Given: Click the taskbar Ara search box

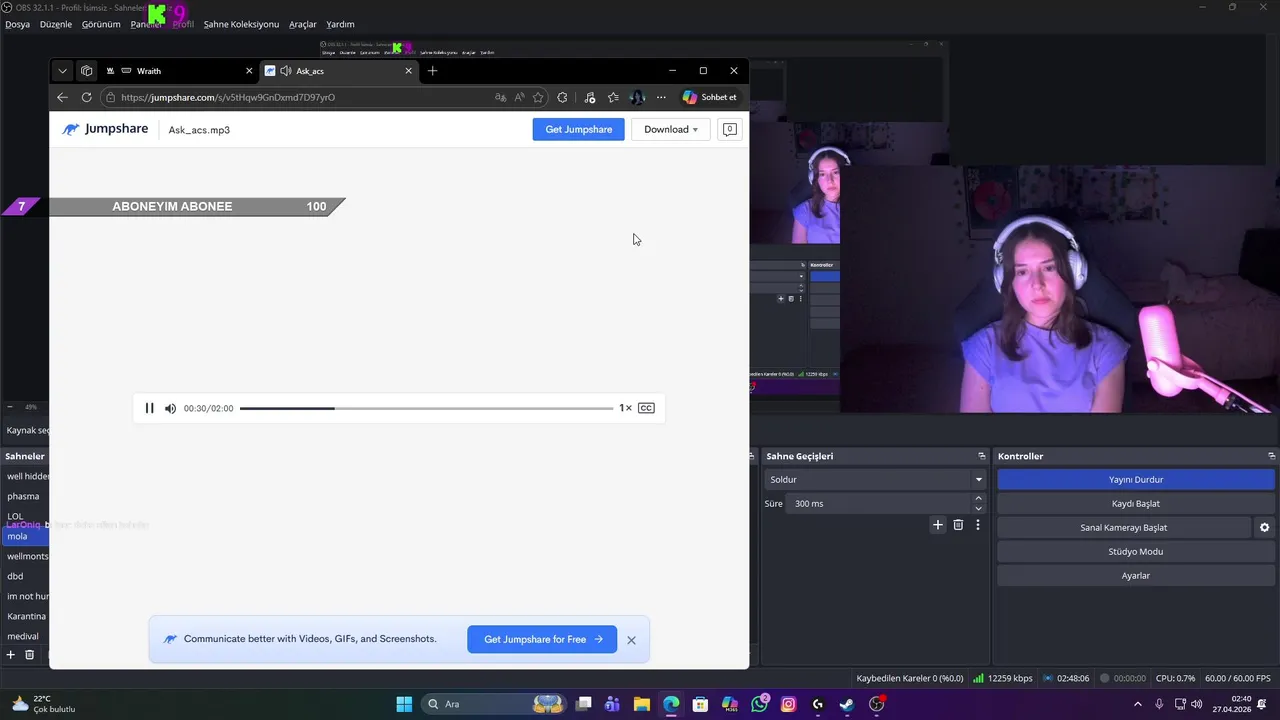Looking at the screenshot, I should tap(495, 704).
